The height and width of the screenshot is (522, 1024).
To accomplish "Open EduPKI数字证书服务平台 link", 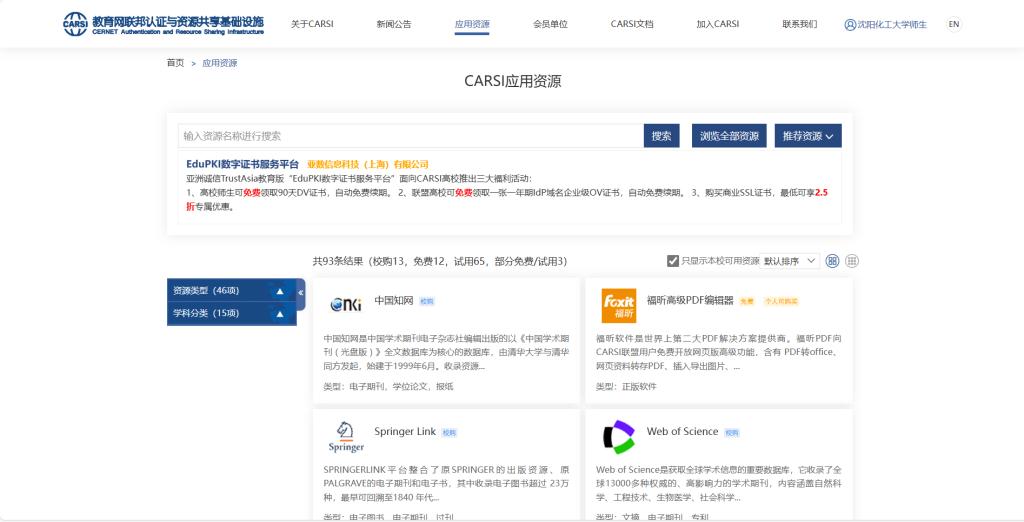I will point(242,164).
